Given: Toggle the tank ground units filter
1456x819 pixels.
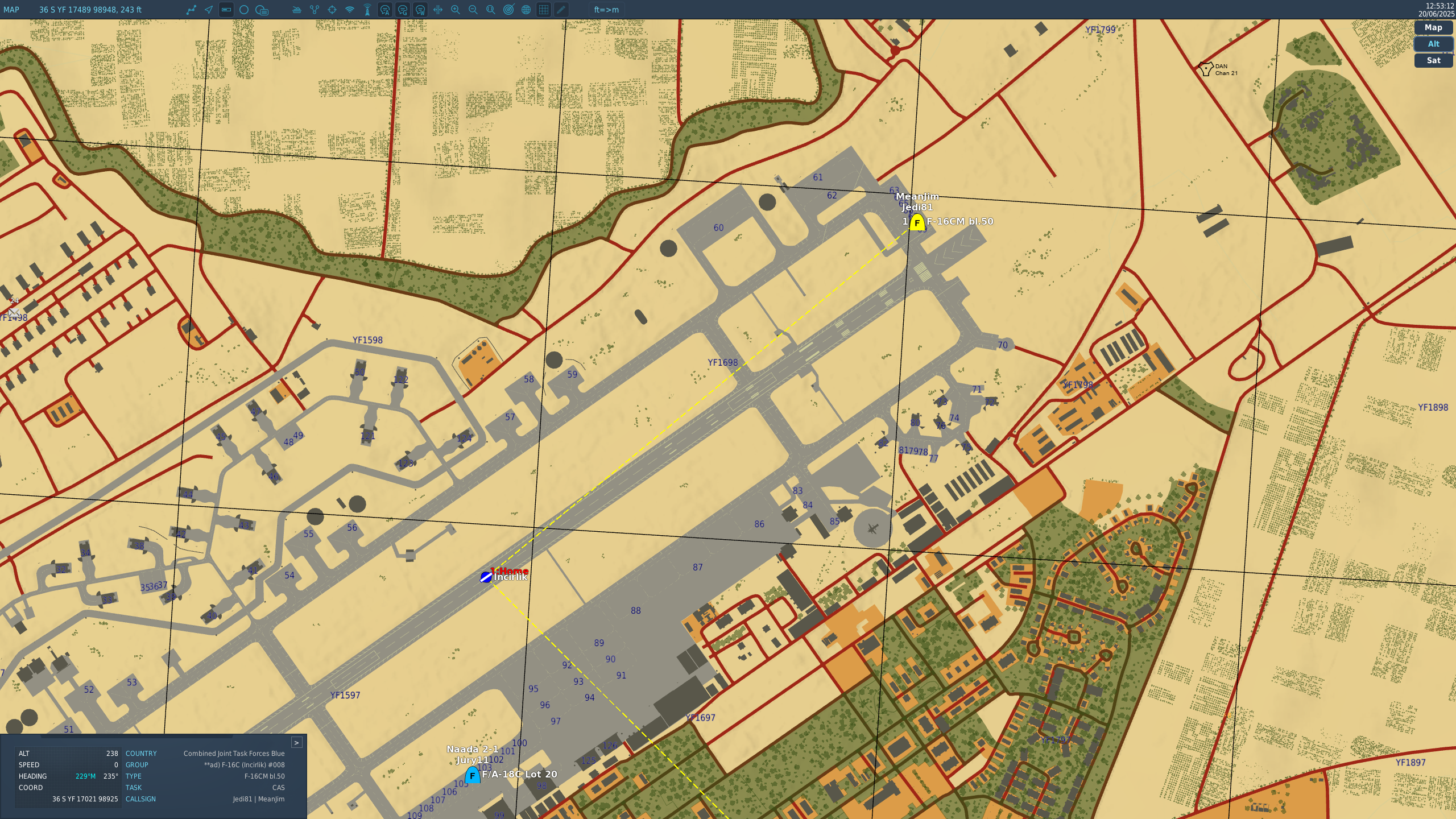Looking at the screenshot, I should 297,10.
